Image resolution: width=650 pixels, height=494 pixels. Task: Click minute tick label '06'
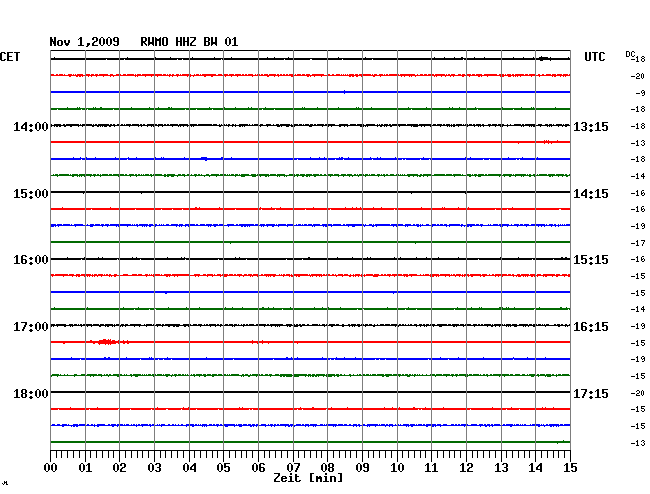pyautogui.click(x=258, y=468)
